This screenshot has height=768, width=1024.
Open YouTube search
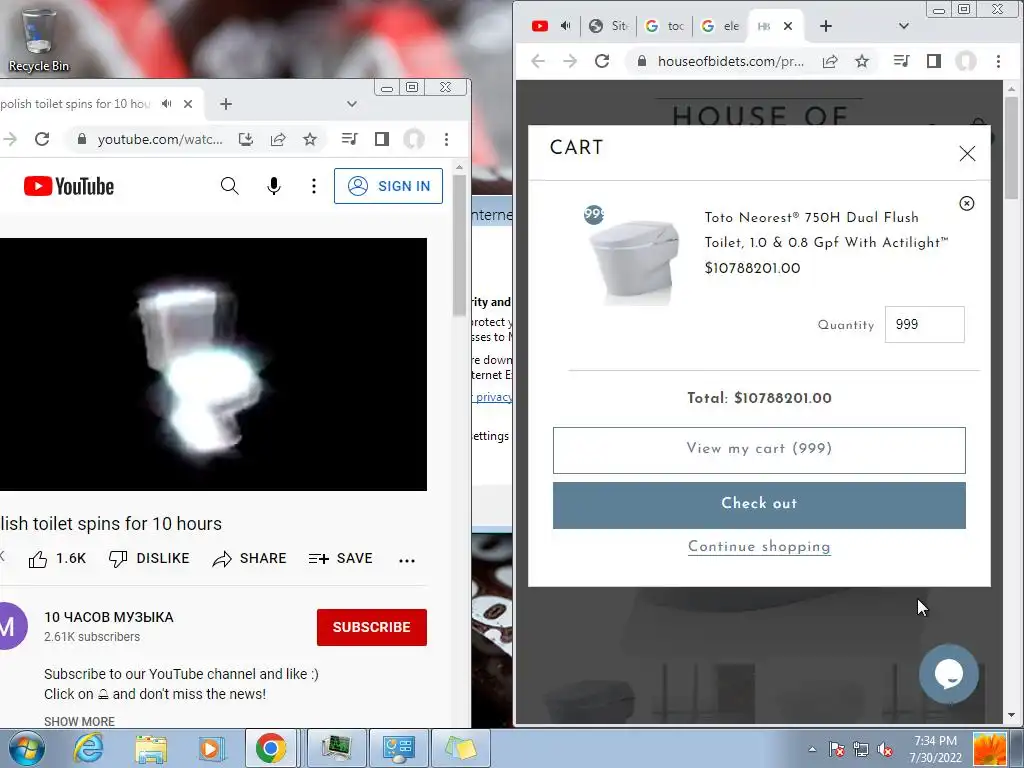pos(229,186)
